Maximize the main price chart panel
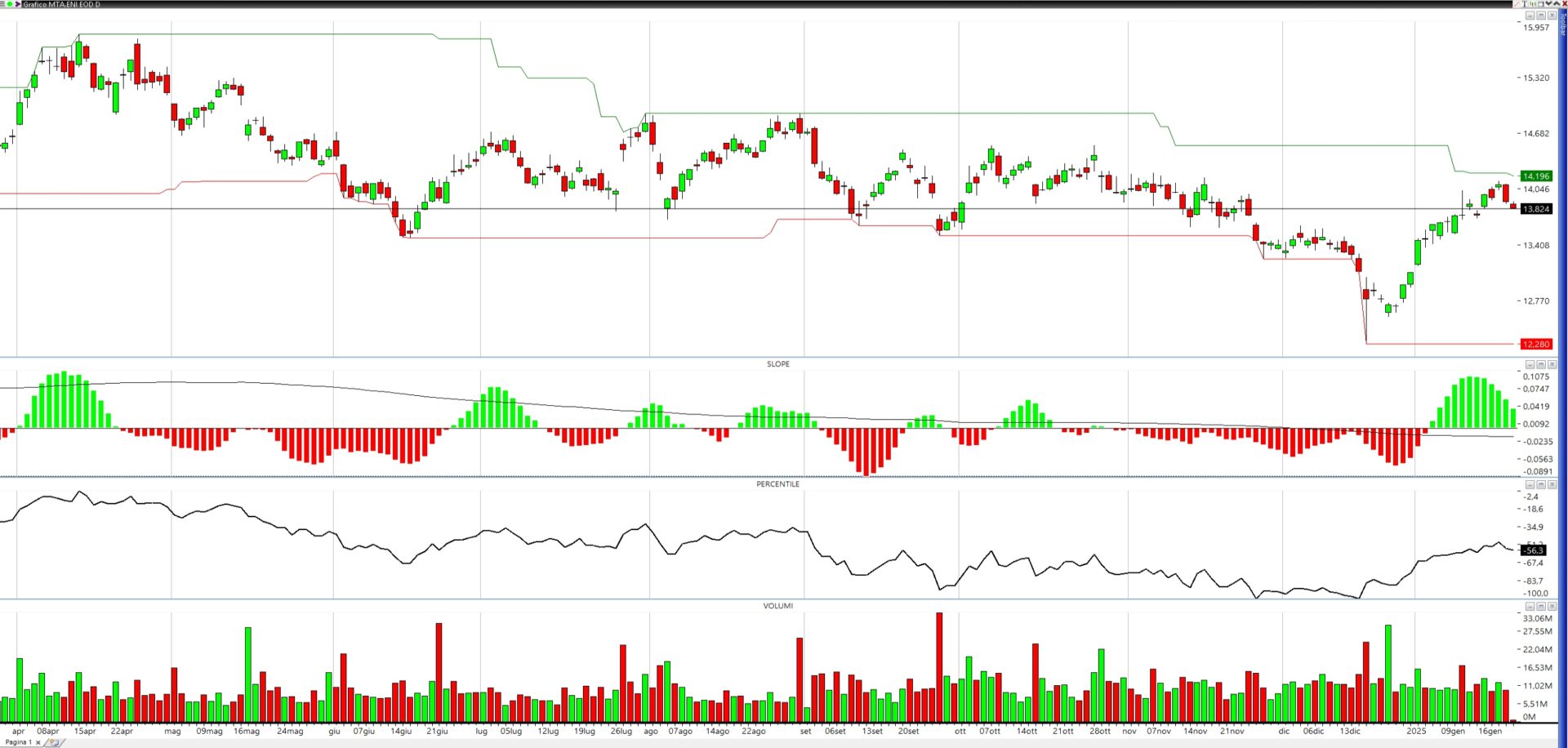Viewport: 1568px width, 748px height. tap(1541, 16)
